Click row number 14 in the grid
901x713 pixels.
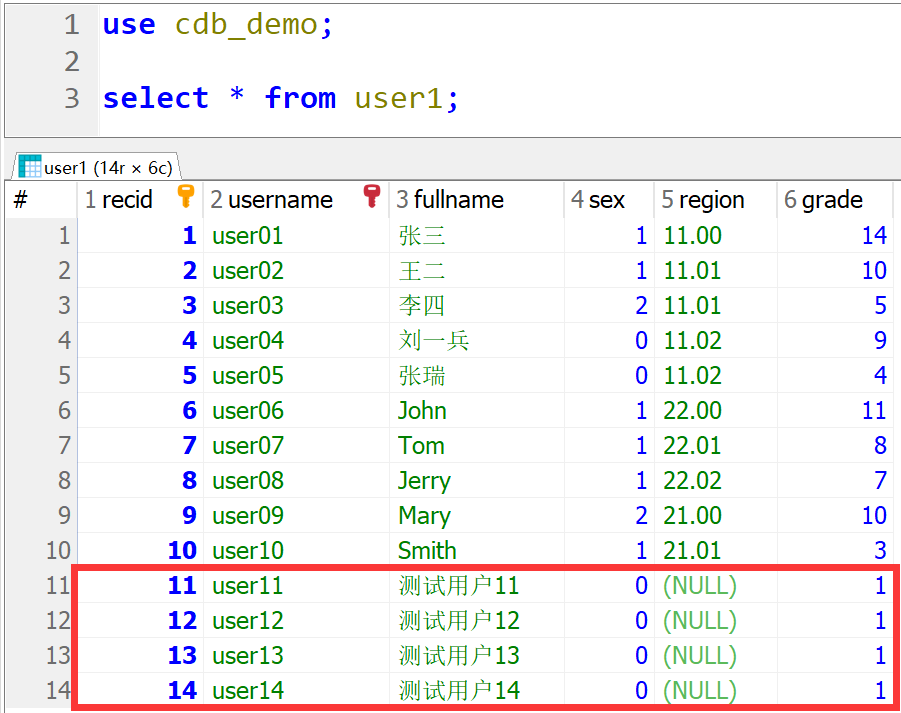(58, 691)
